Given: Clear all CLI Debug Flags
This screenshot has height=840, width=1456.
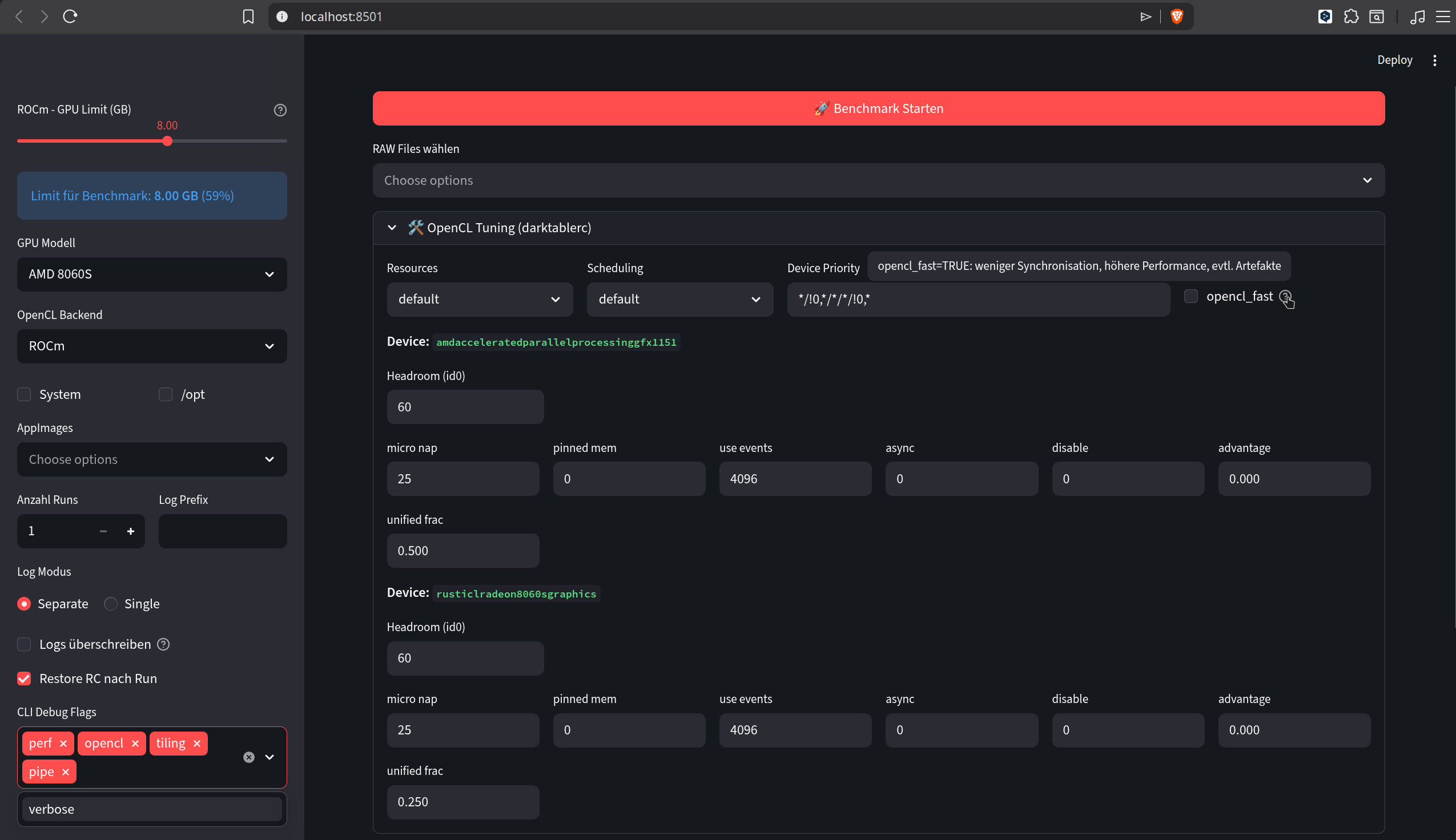Looking at the screenshot, I should [x=249, y=757].
